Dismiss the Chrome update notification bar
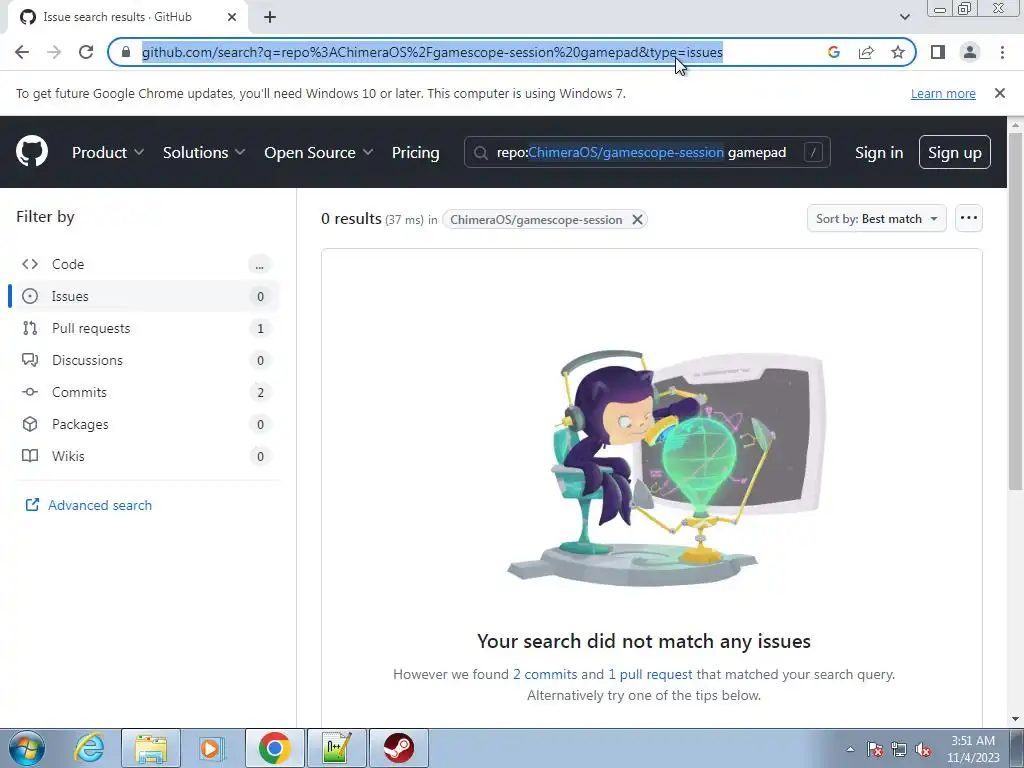The image size is (1024, 768). [1000, 93]
